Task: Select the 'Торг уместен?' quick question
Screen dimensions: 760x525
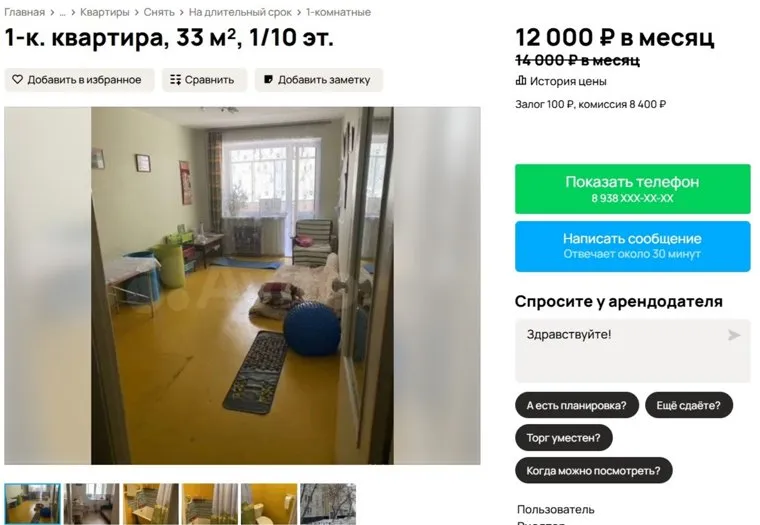Action: point(564,438)
